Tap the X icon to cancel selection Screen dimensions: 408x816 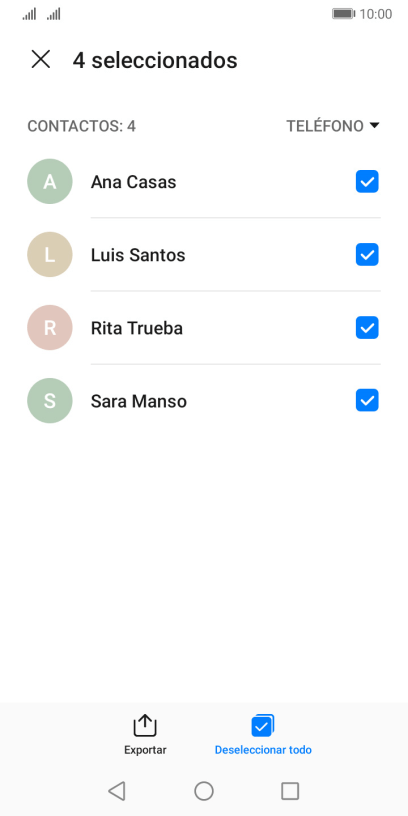click(x=41, y=59)
